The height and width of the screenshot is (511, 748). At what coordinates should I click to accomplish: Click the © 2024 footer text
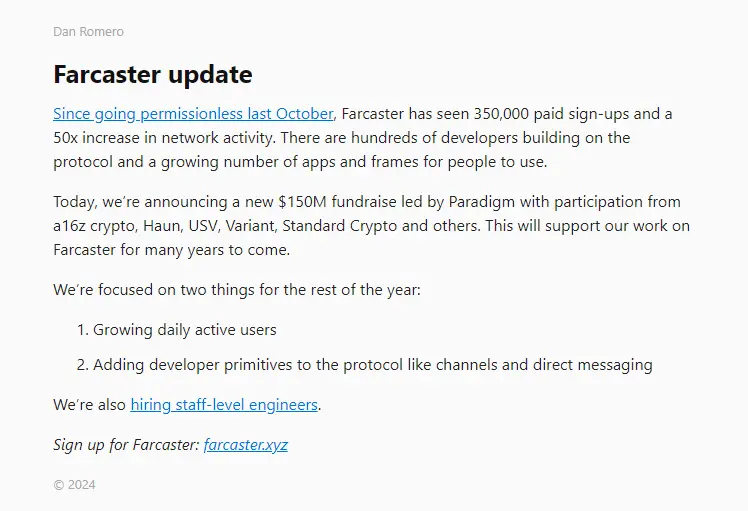point(74,485)
